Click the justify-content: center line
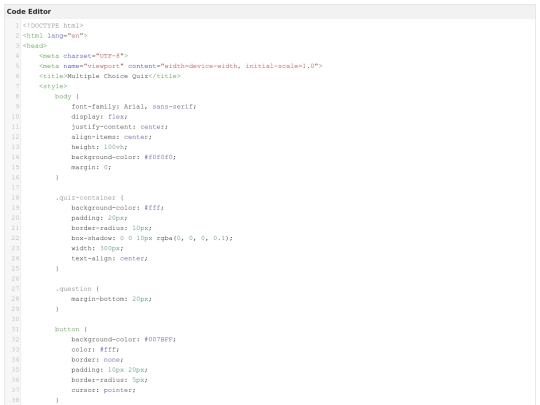540x405 pixels. point(120,127)
